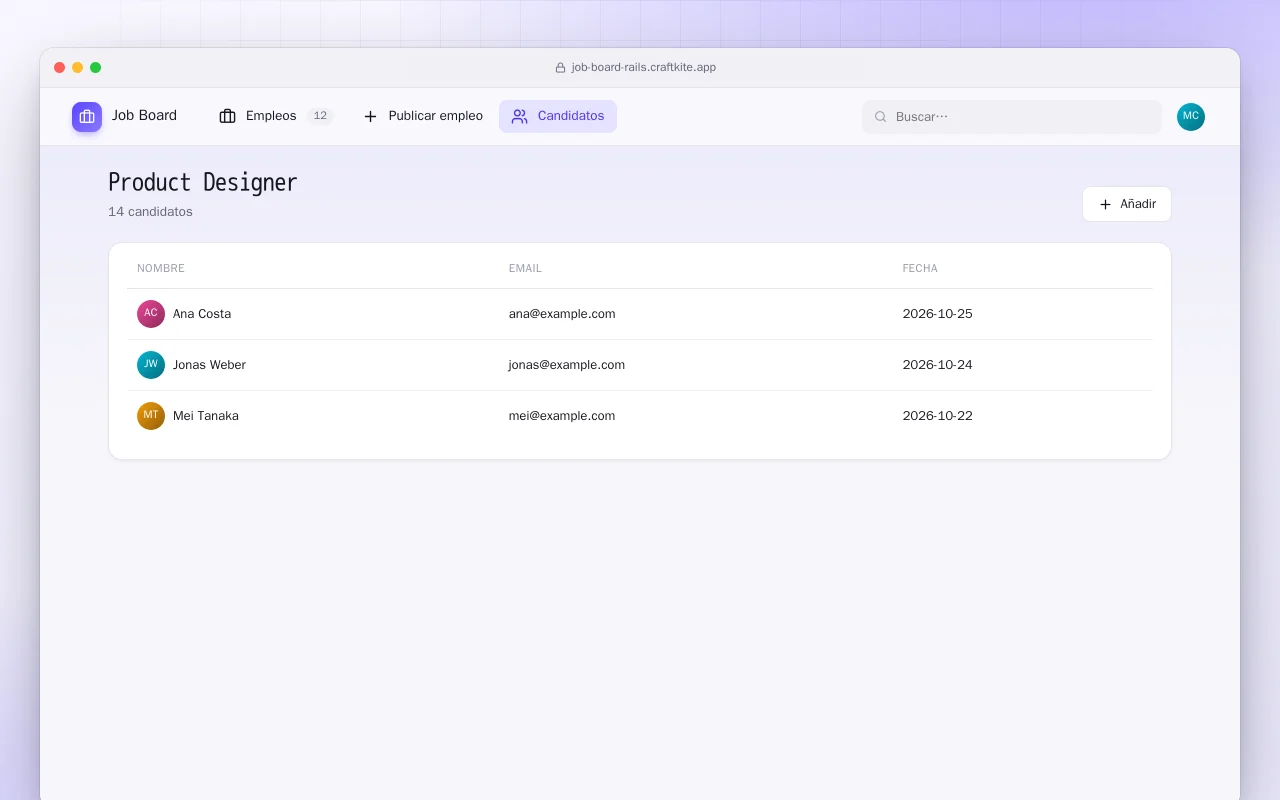
Task: Focus the Buscar search field
Action: (1012, 117)
